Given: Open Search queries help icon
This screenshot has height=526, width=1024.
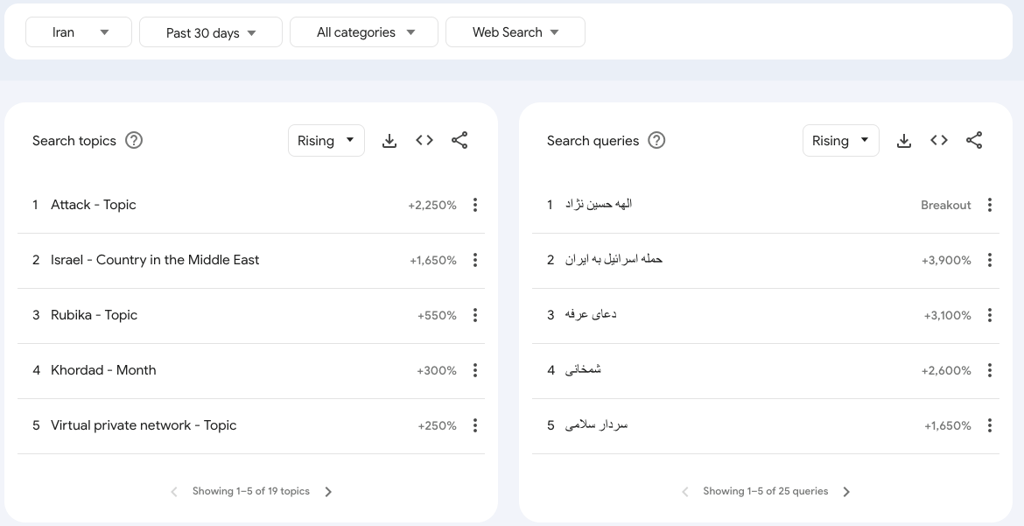Looking at the screenshot, I should (656, 140).
